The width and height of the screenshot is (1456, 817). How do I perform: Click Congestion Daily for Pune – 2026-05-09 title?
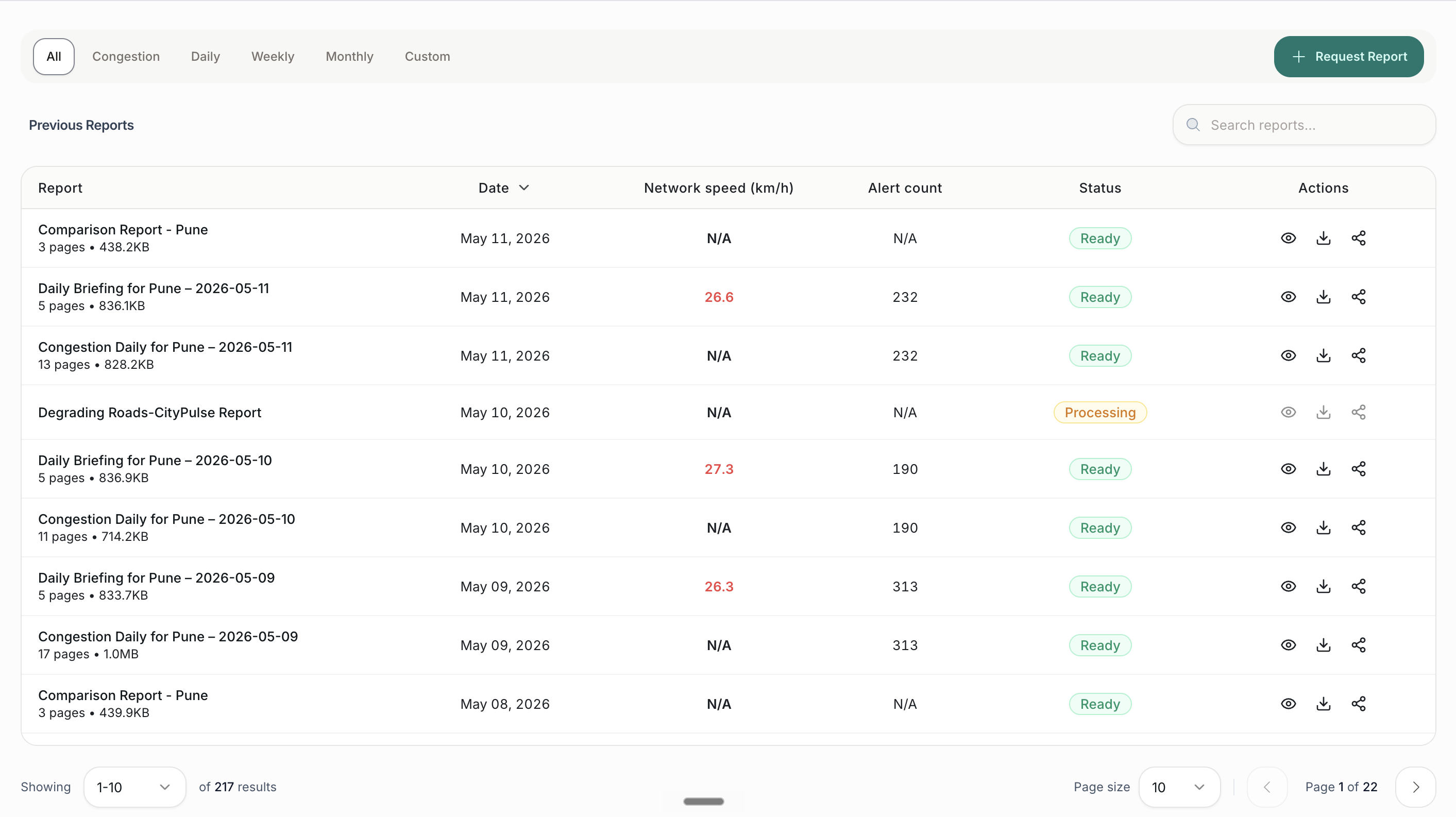(x=168, y=636)
